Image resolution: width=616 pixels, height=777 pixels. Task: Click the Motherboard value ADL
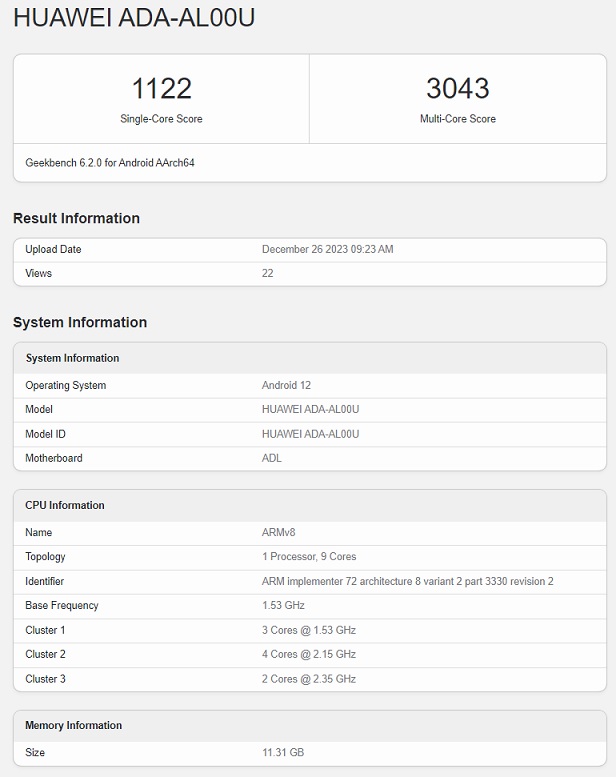point(272,458)
